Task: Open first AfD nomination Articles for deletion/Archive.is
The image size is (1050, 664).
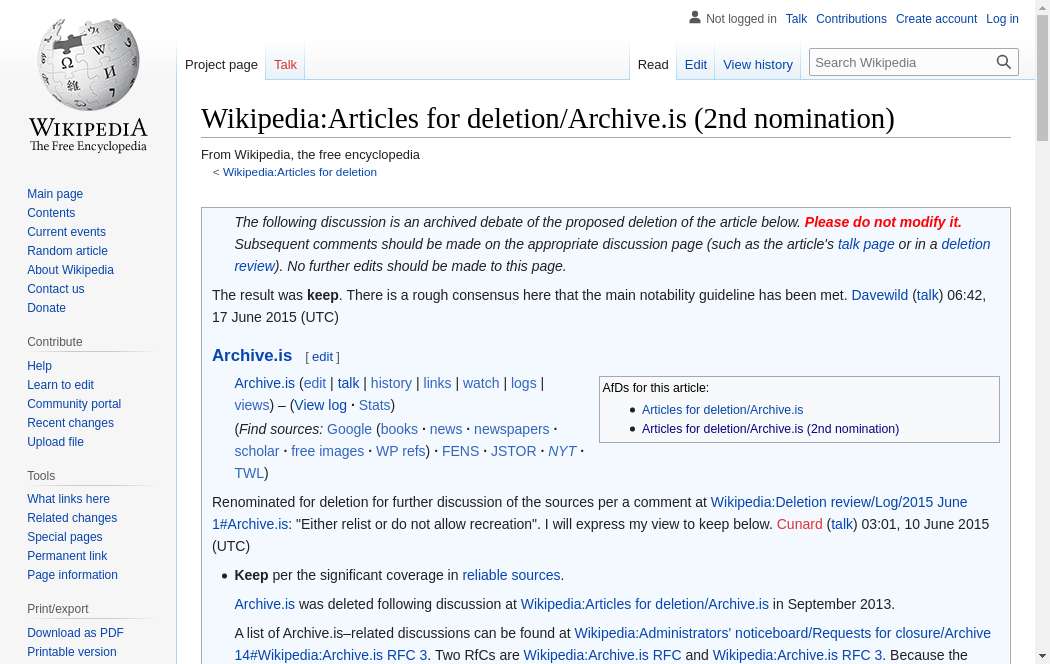Action: [722, 410]
